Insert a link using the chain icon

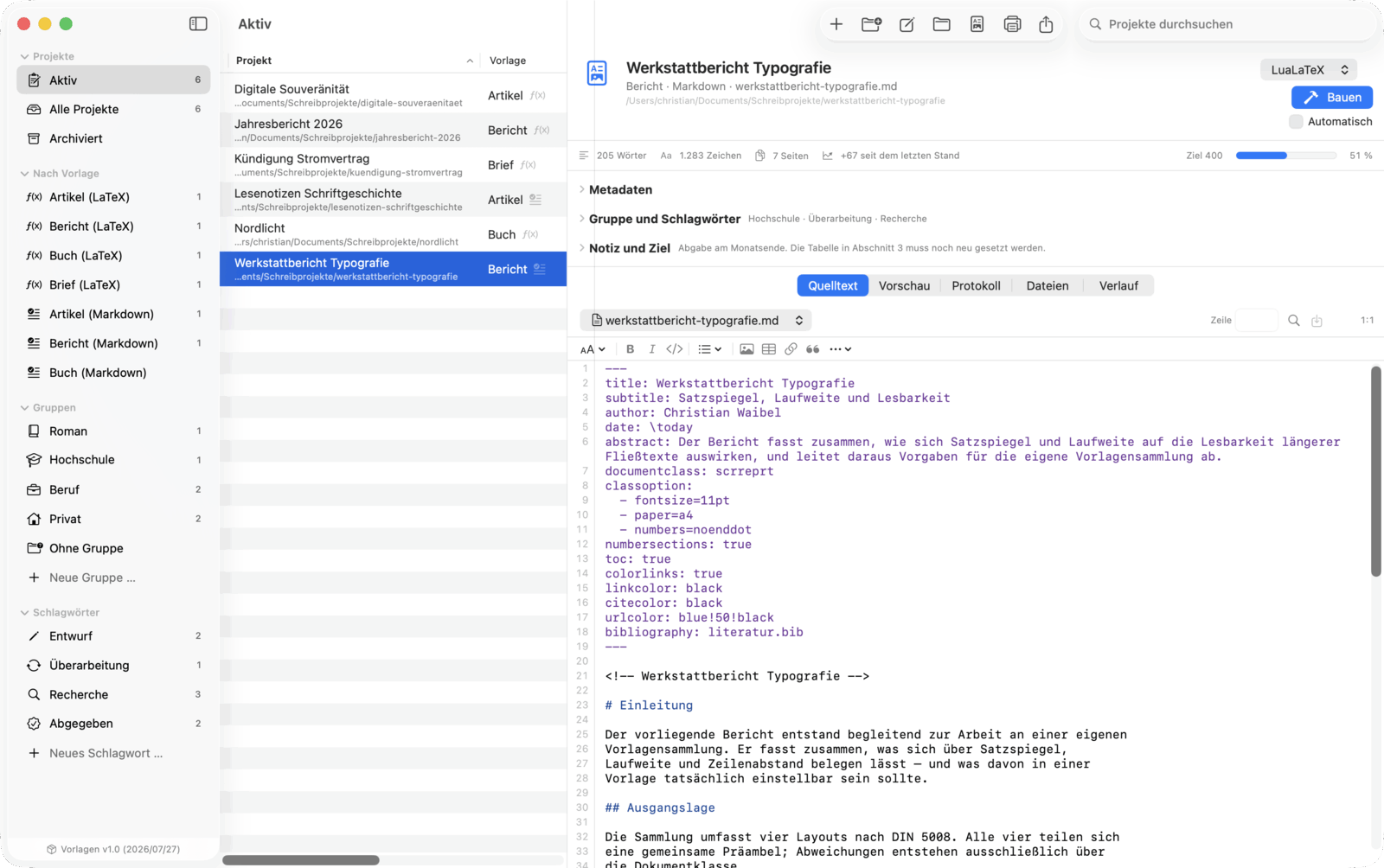[791, 349]
